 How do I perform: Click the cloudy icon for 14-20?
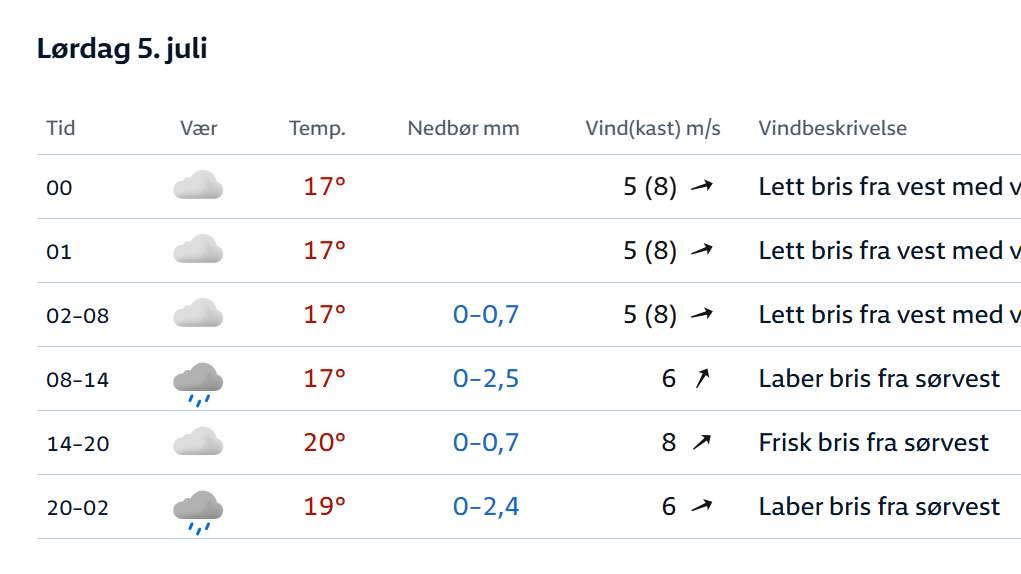click(x=198, y=441)
